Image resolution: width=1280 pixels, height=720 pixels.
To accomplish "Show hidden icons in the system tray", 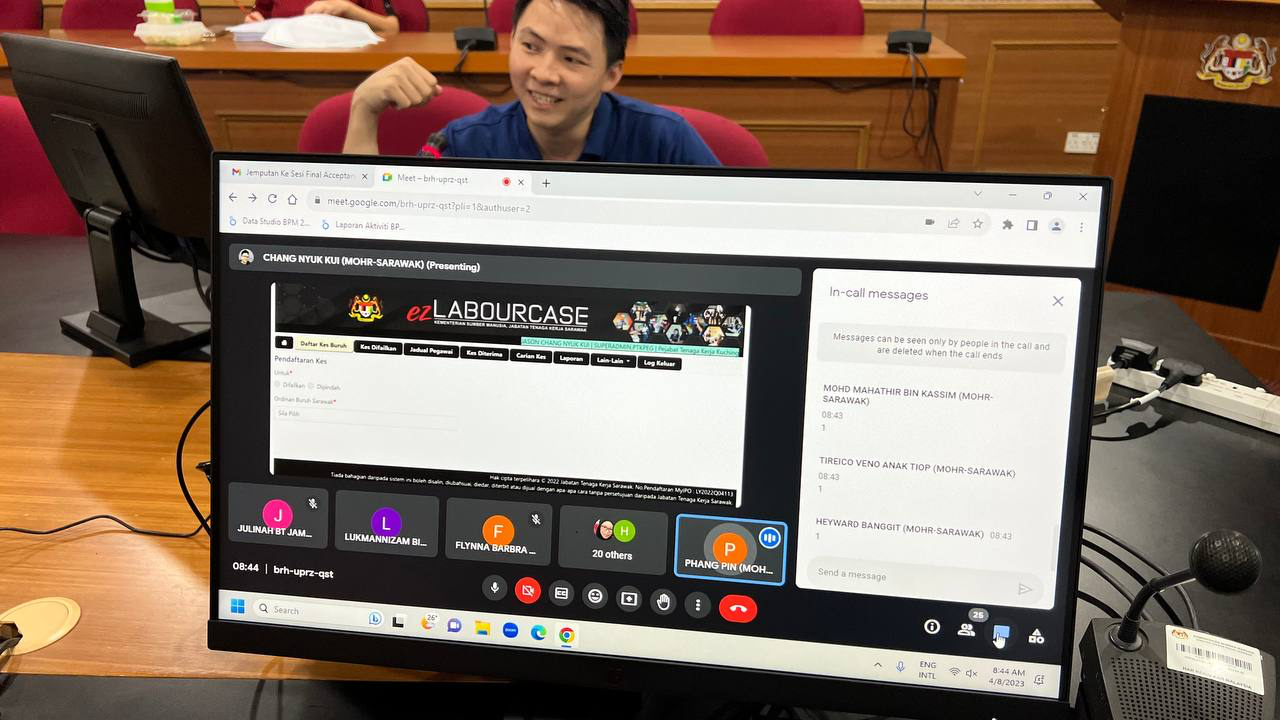I will 878,665.
